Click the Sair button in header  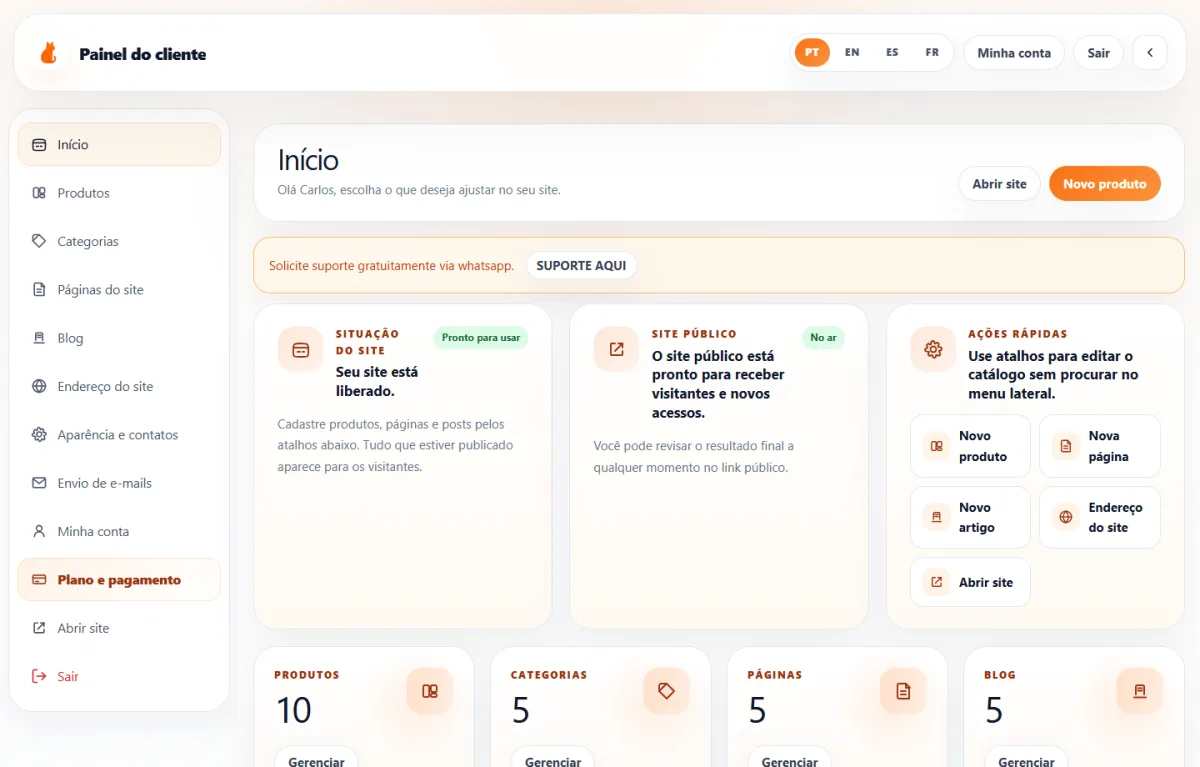click(1099, 53)
